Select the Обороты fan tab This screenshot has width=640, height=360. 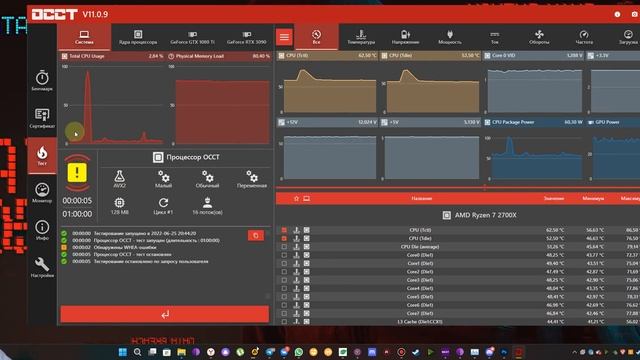pos(539,37)
